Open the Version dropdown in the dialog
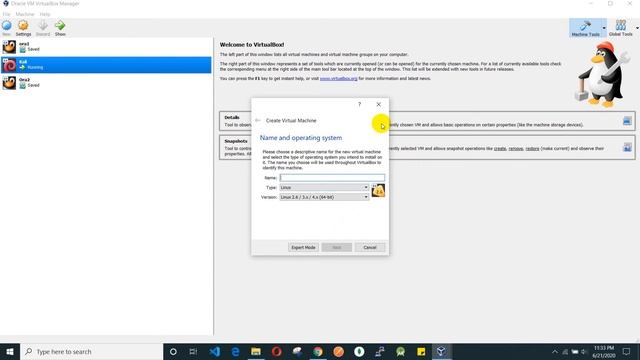The image size is (640, 360). [324, 197]
